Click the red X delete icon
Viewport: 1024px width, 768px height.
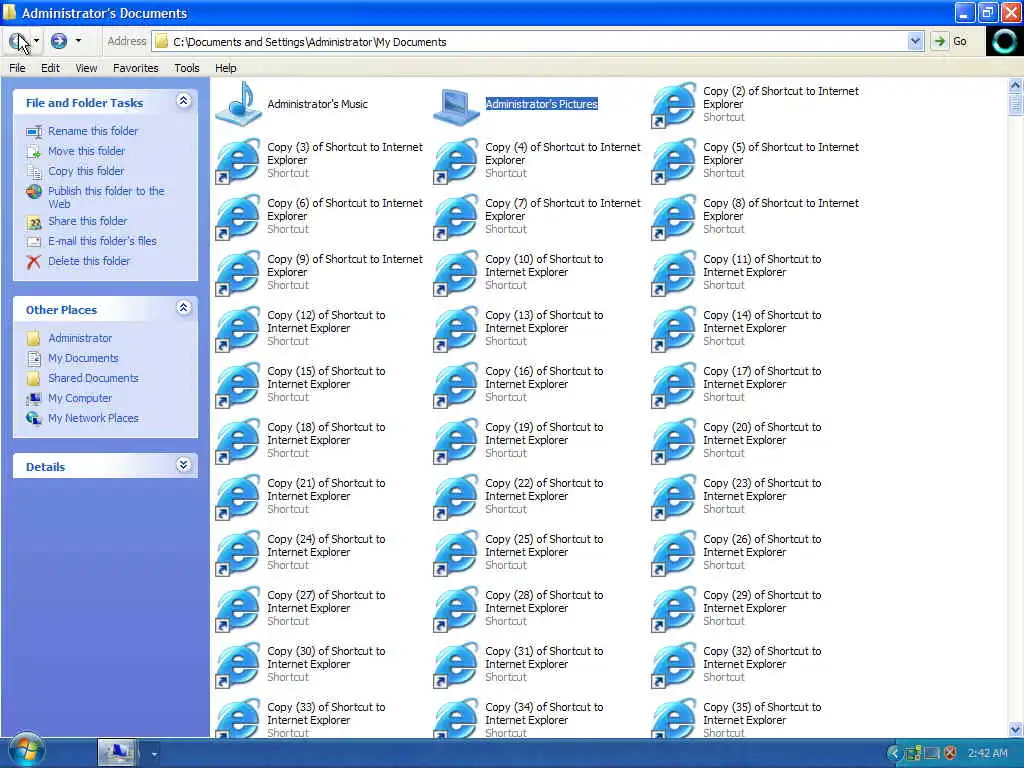coord(33,261)
